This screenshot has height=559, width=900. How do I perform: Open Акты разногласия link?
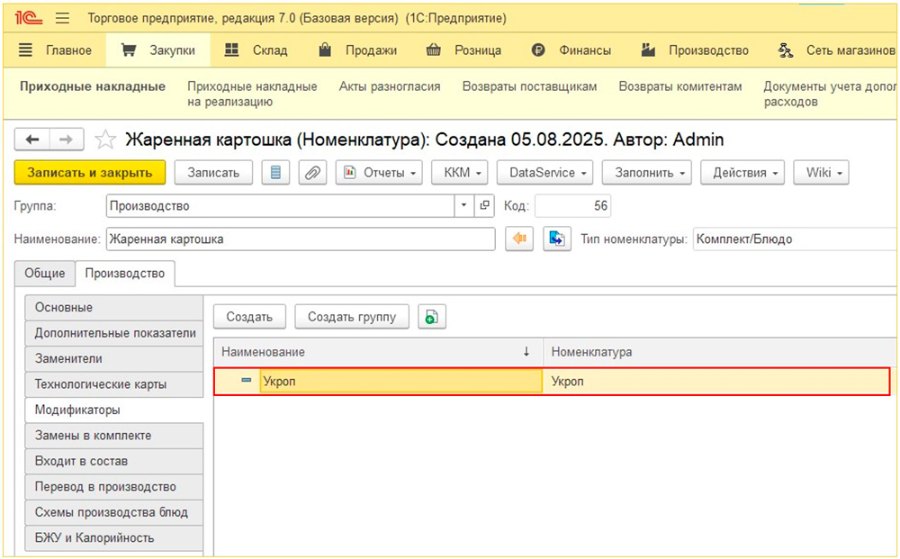click(389, 87)
